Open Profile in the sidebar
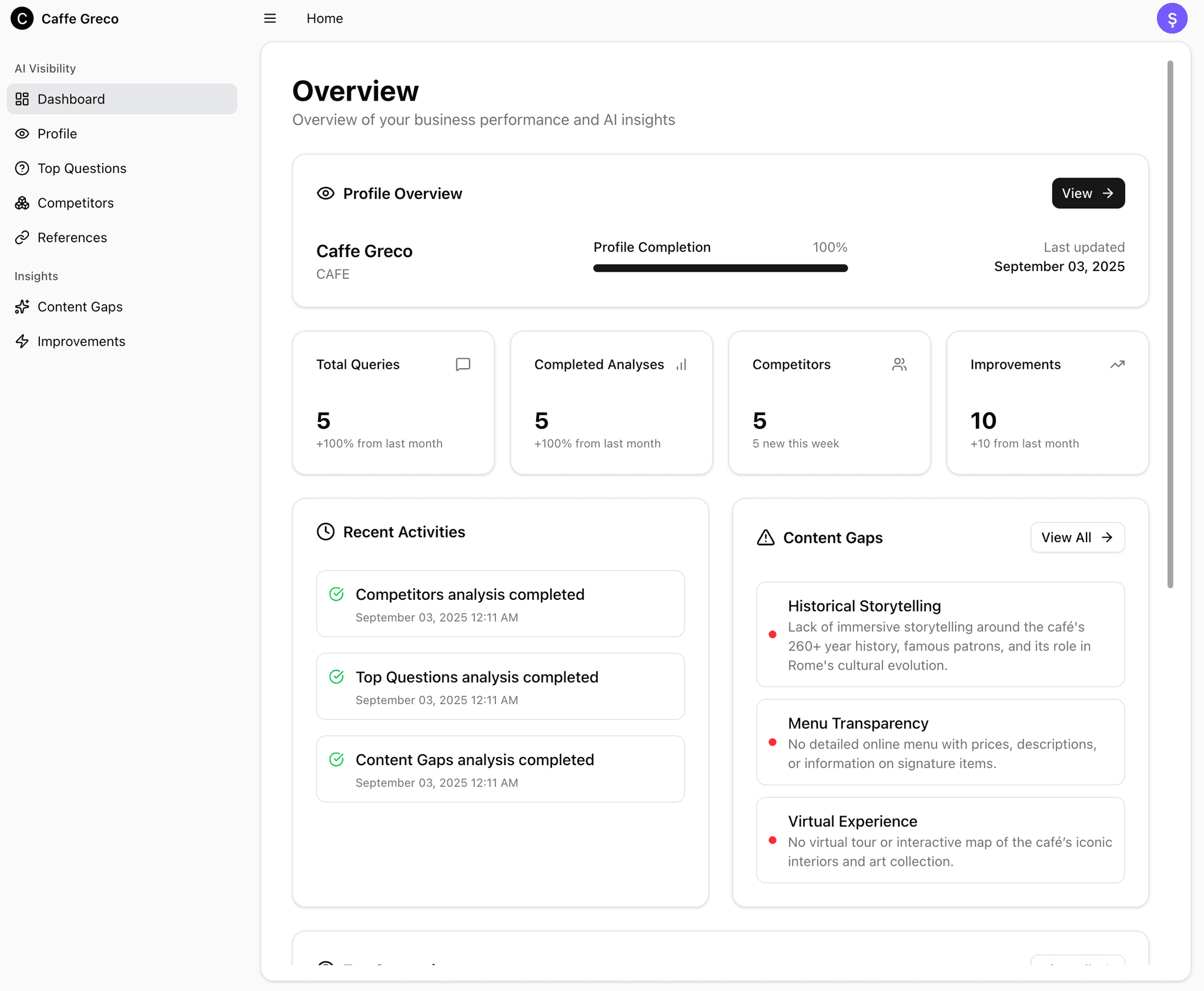Viewport: 1204px width, 991px height. coord(57,134)
